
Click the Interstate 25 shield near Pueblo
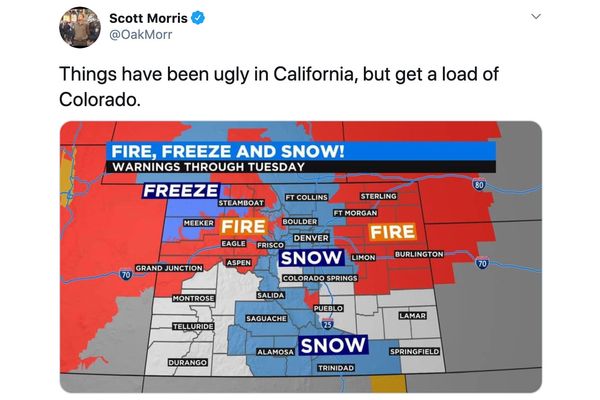pos(328,324)
